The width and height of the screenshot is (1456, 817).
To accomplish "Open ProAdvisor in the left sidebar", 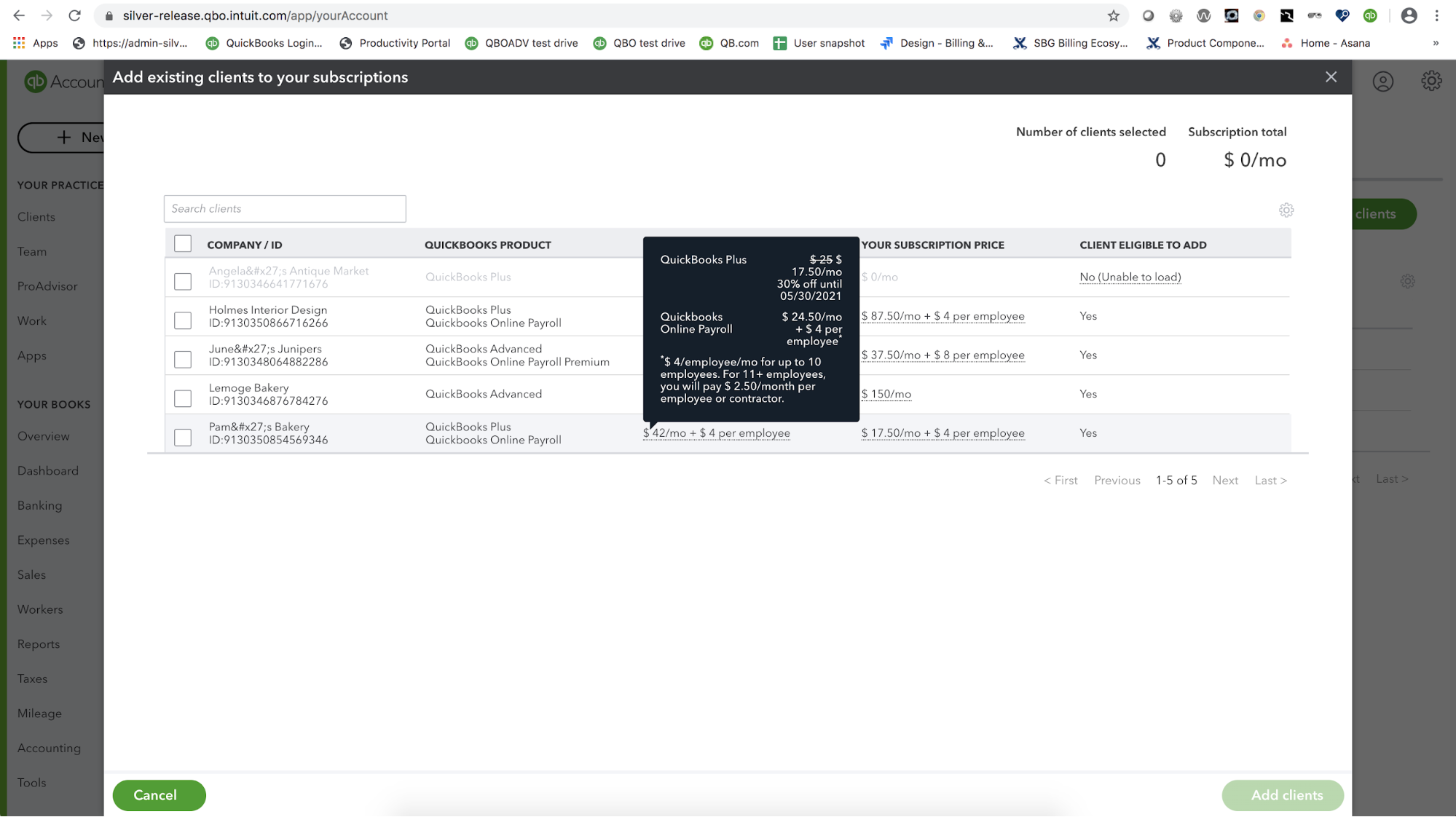I will 47,286.
